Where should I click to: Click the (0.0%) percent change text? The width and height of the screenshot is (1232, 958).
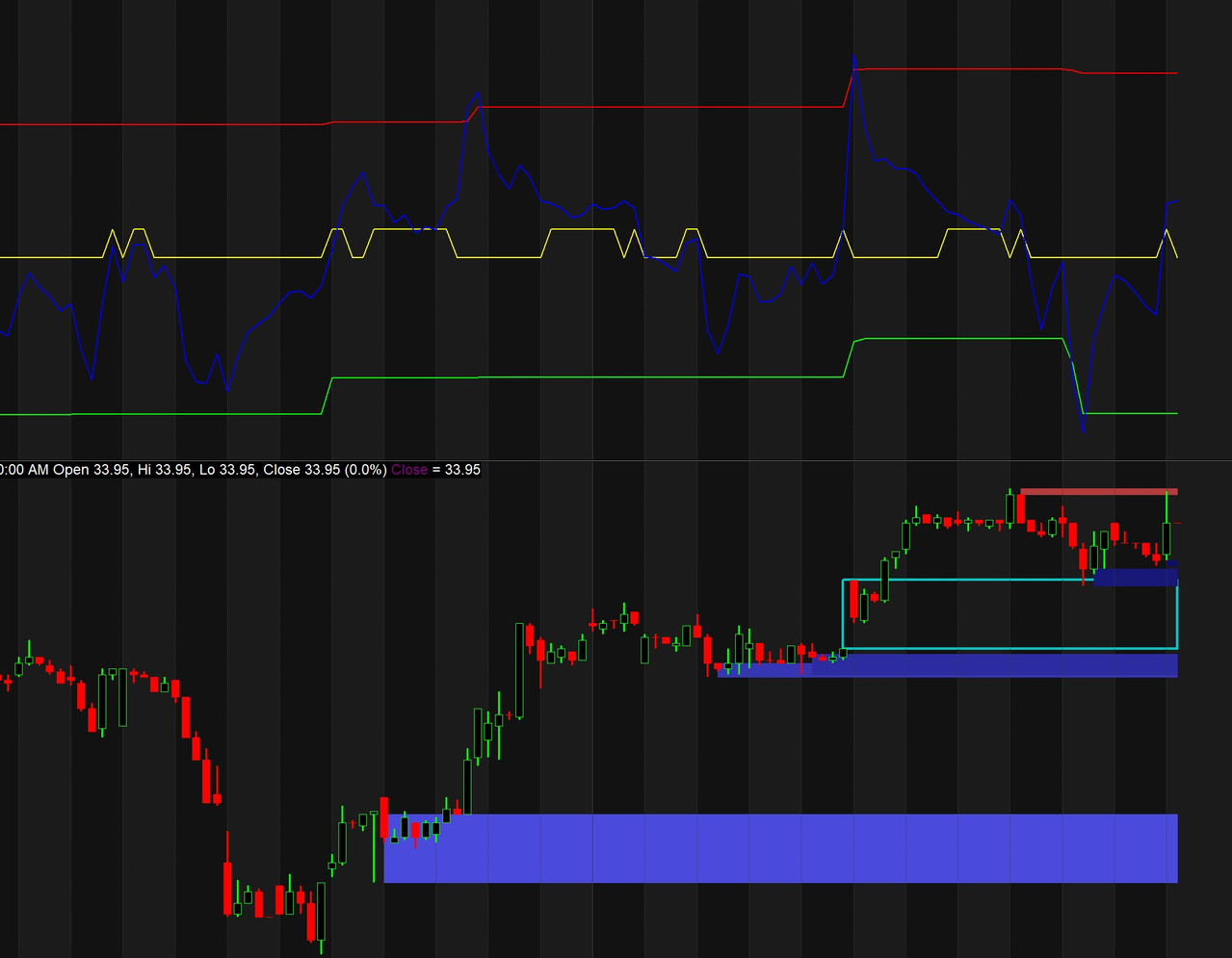[365, 470]
